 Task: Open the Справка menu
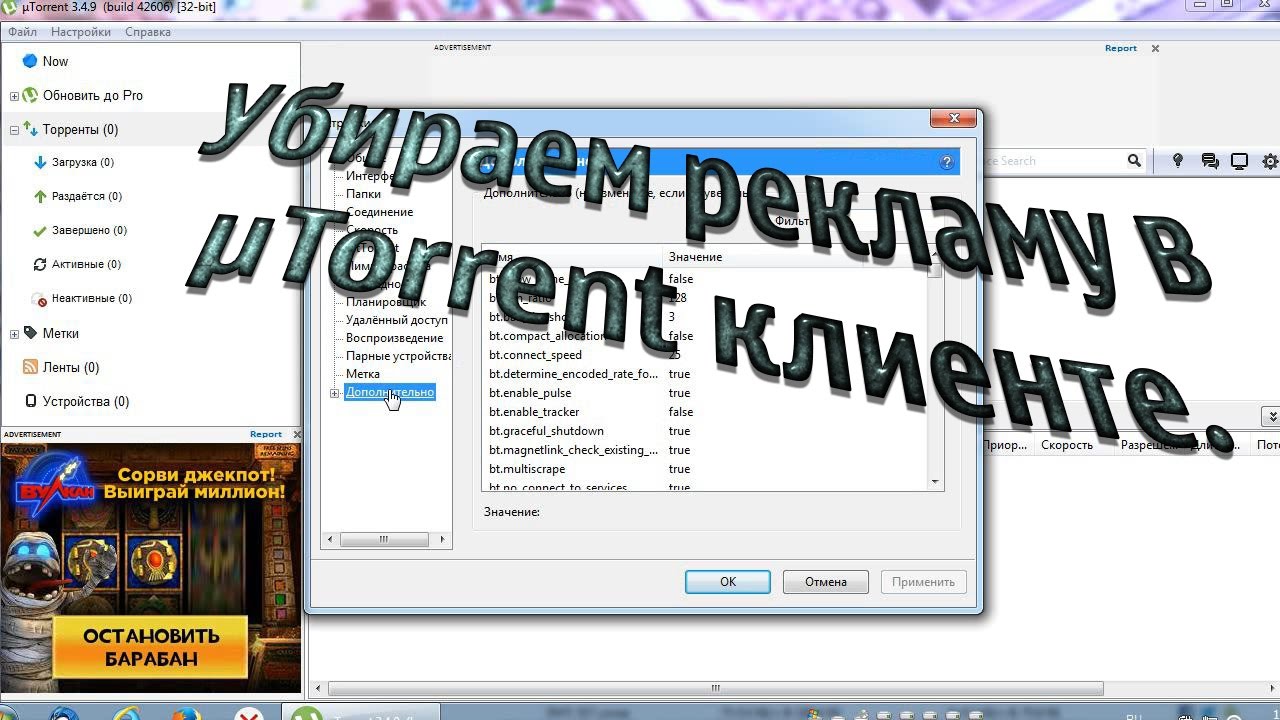click(148, 32)
